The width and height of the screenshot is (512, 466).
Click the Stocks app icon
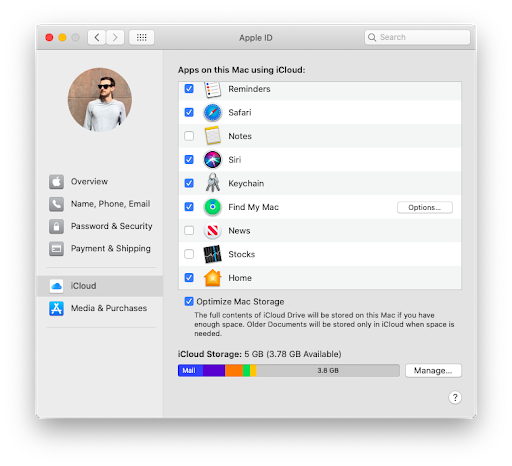coord(212,254)
